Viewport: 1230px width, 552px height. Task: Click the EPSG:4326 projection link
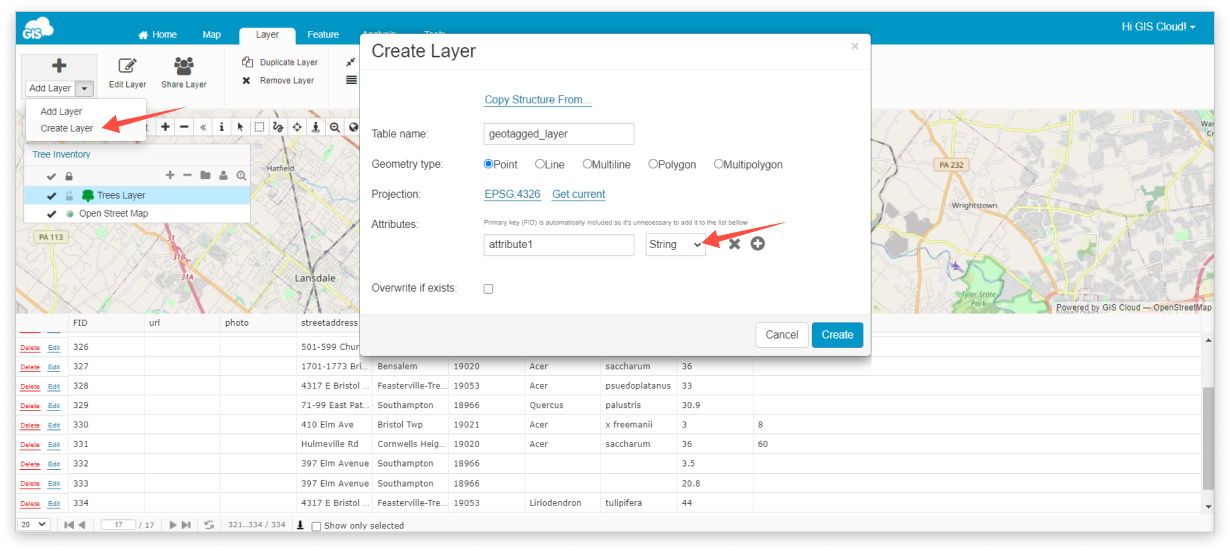(512, 194)
